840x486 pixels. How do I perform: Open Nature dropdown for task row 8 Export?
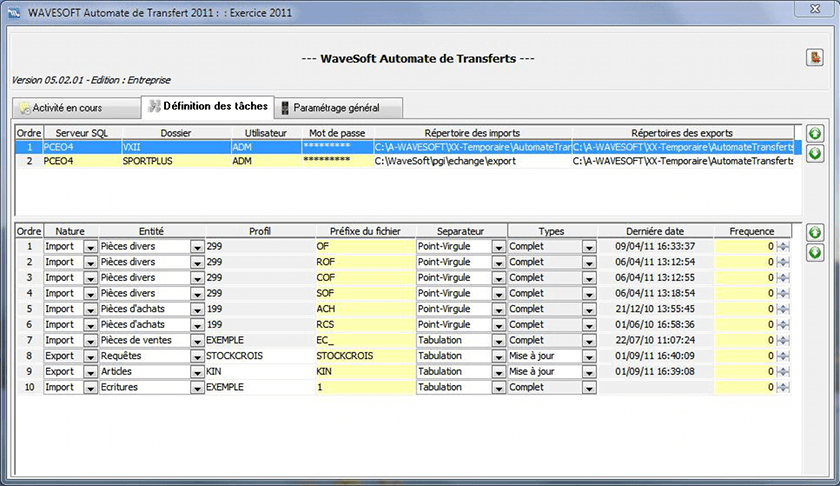[x=90, y=356]
